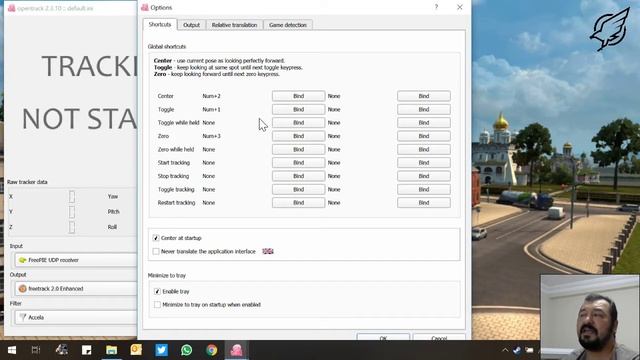
Task: Click the opentrack window title icon
Action: pos(11,8)
